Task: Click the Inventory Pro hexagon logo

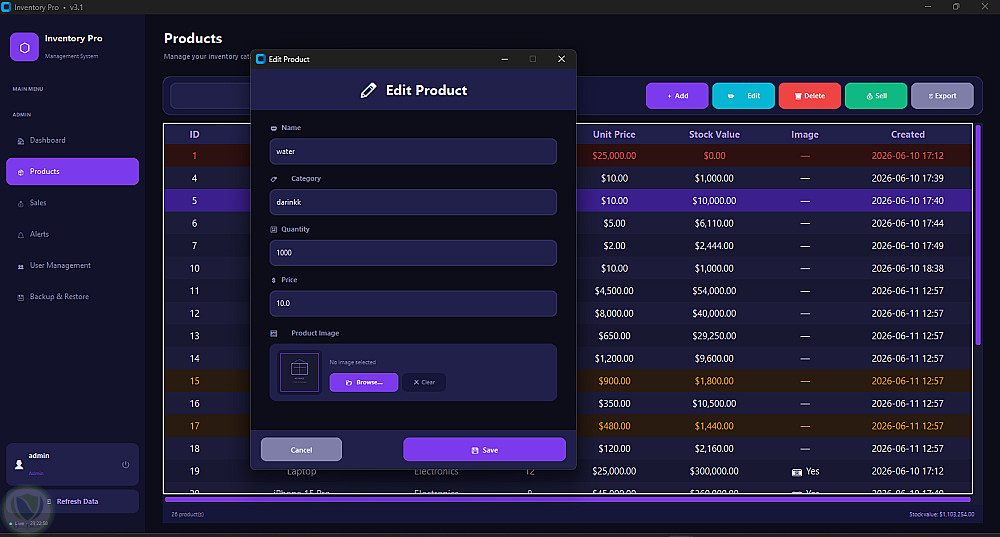Action: tap(24, 47)
